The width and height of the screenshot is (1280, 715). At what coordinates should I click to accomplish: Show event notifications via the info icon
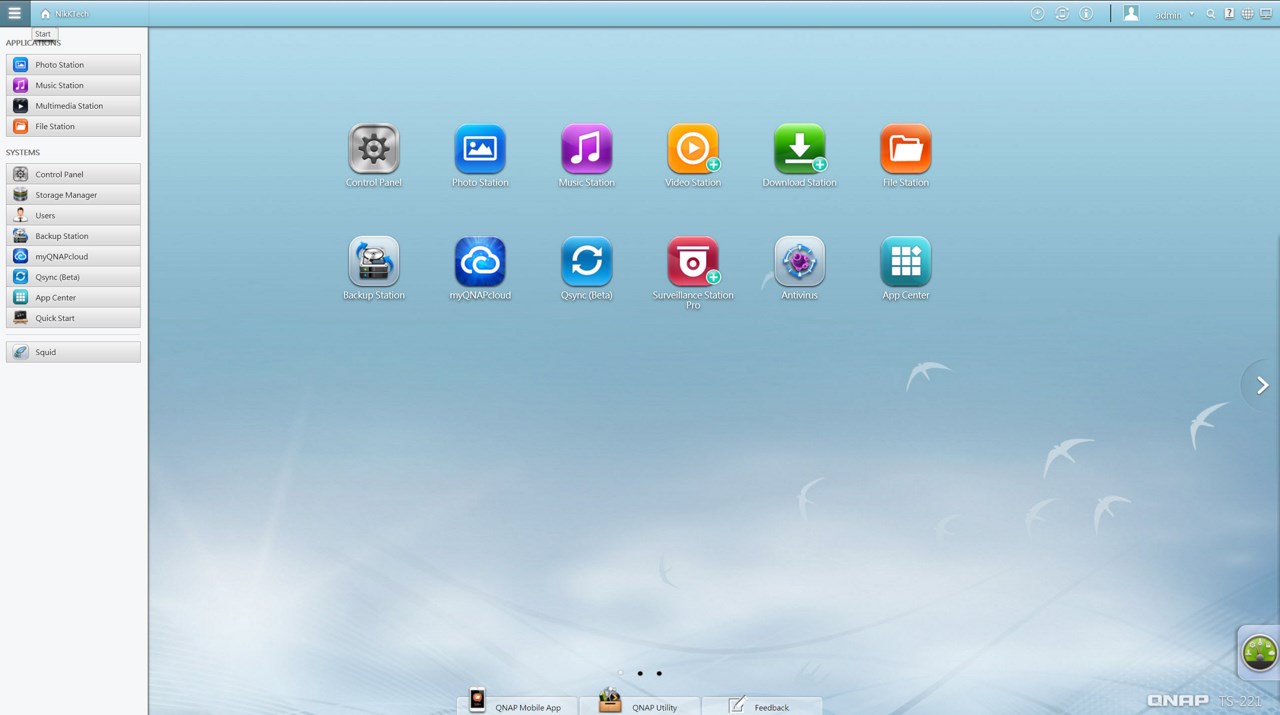tap(1086, 14)
